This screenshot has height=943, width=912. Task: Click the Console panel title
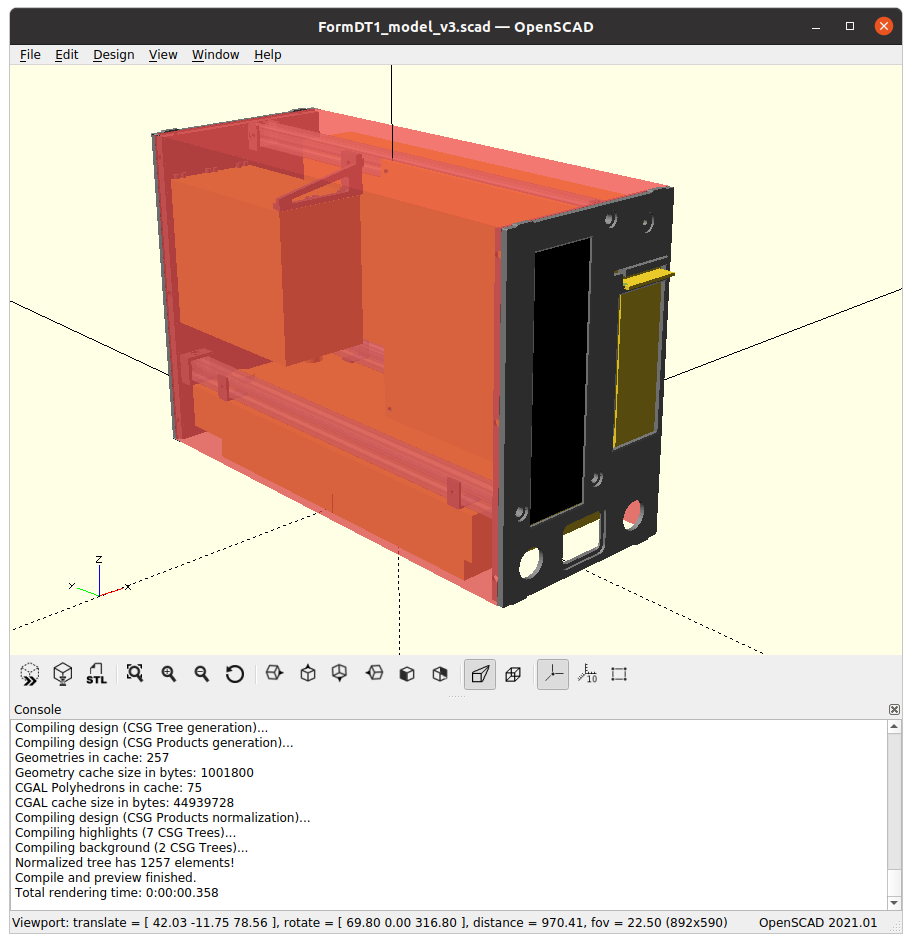(x=37, y=710)
